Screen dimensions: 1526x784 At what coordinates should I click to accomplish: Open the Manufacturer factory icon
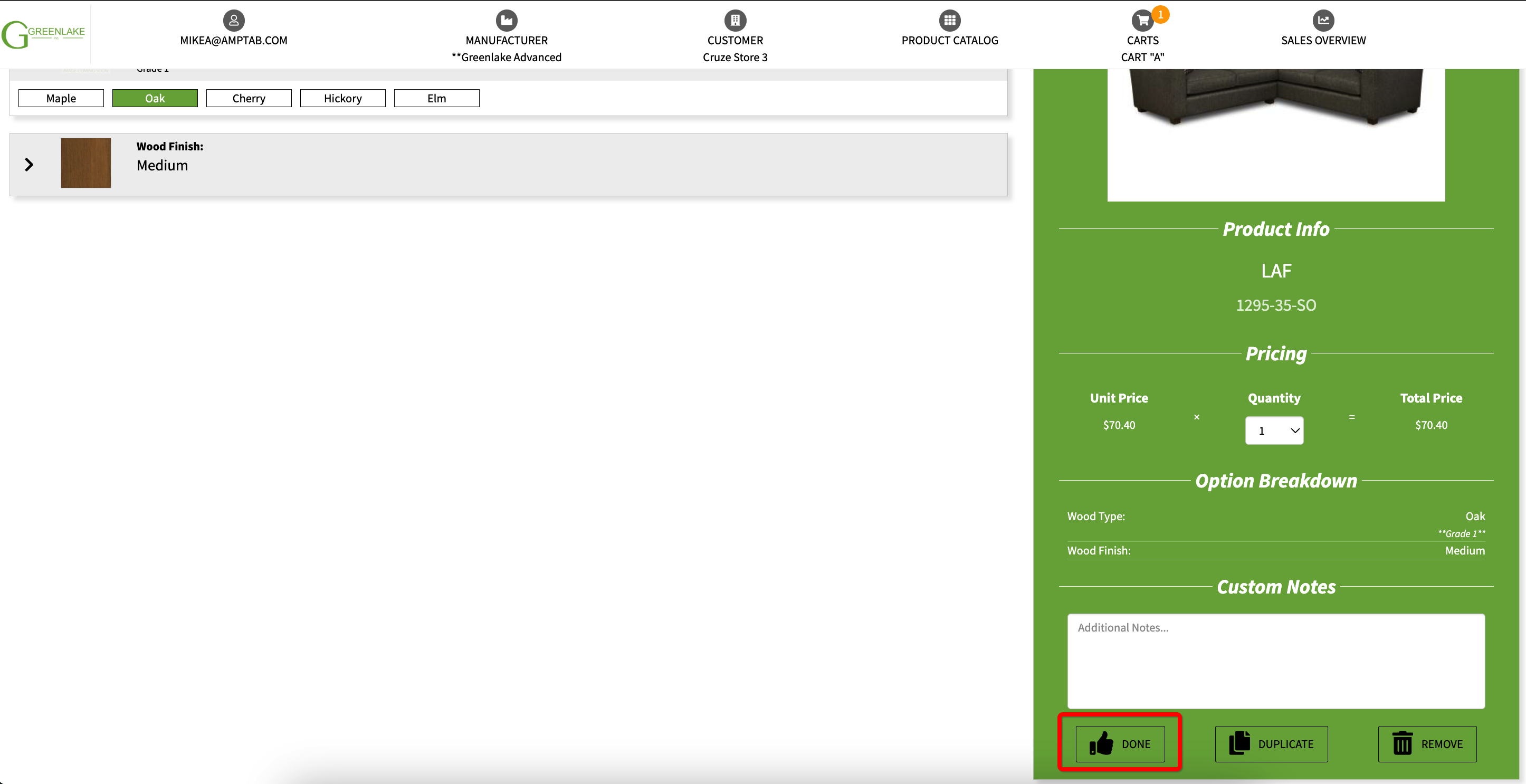(506, 21)
